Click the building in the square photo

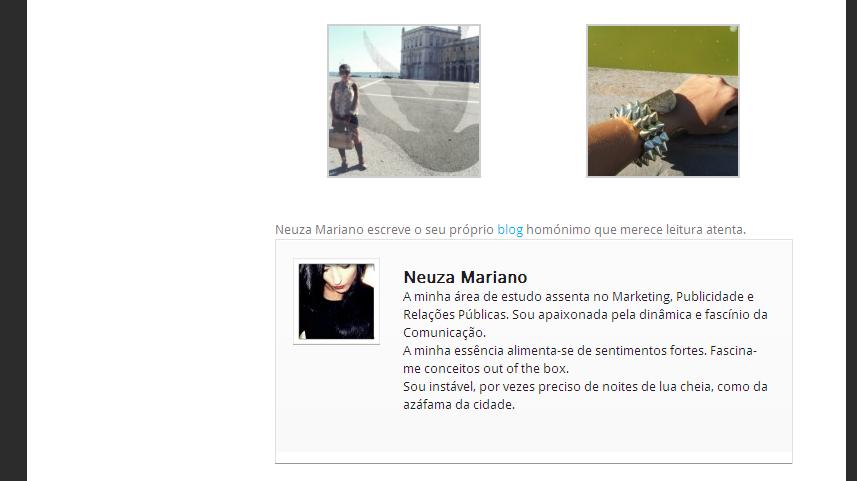coord(439,54)
